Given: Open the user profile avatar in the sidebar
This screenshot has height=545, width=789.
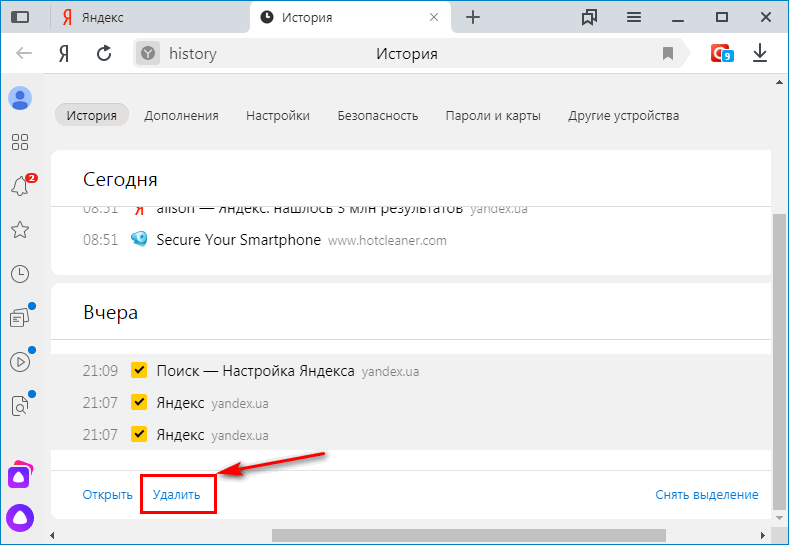Looking at the screenshot, I should click(x=20, y=98).
